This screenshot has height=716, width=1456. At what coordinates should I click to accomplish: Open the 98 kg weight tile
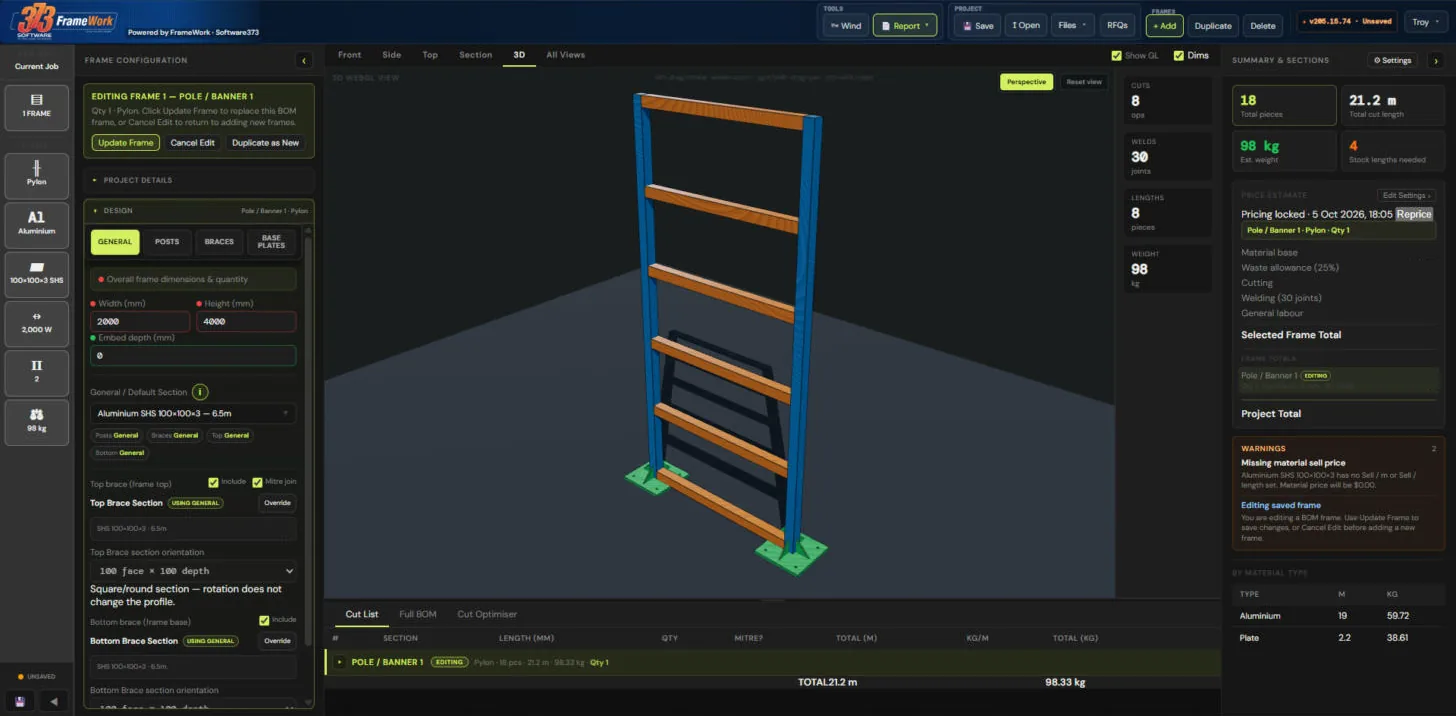[x=36, y=422]
